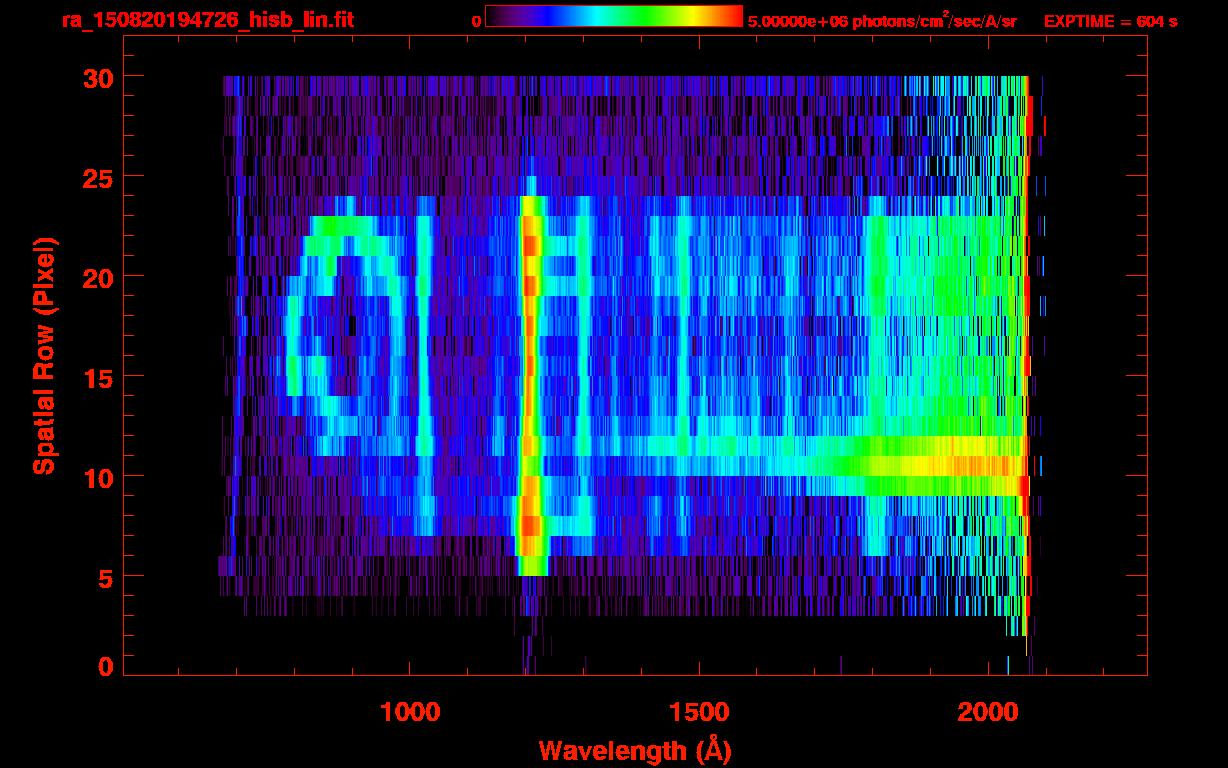
Task: Click the x-axis tick label 1500
Action: 699,711
